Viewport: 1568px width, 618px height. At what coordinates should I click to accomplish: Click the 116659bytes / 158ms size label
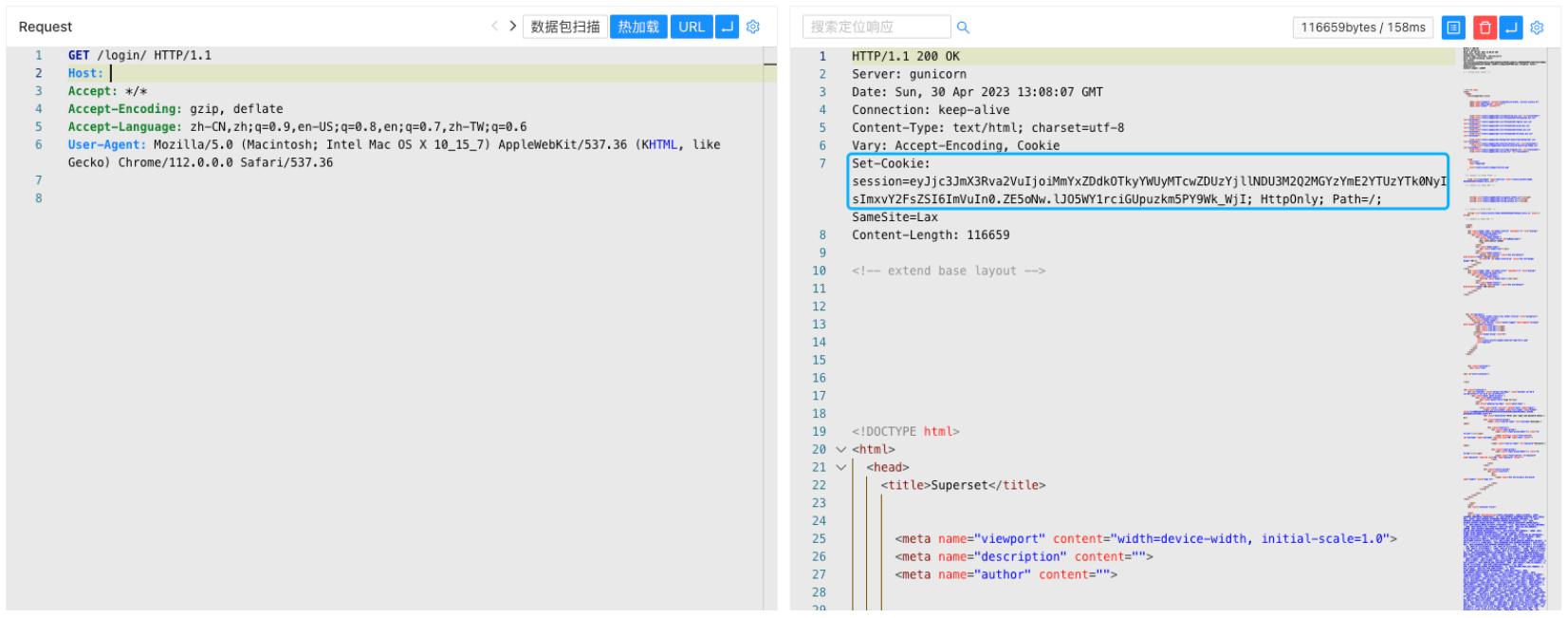[x=1362, y=28]
